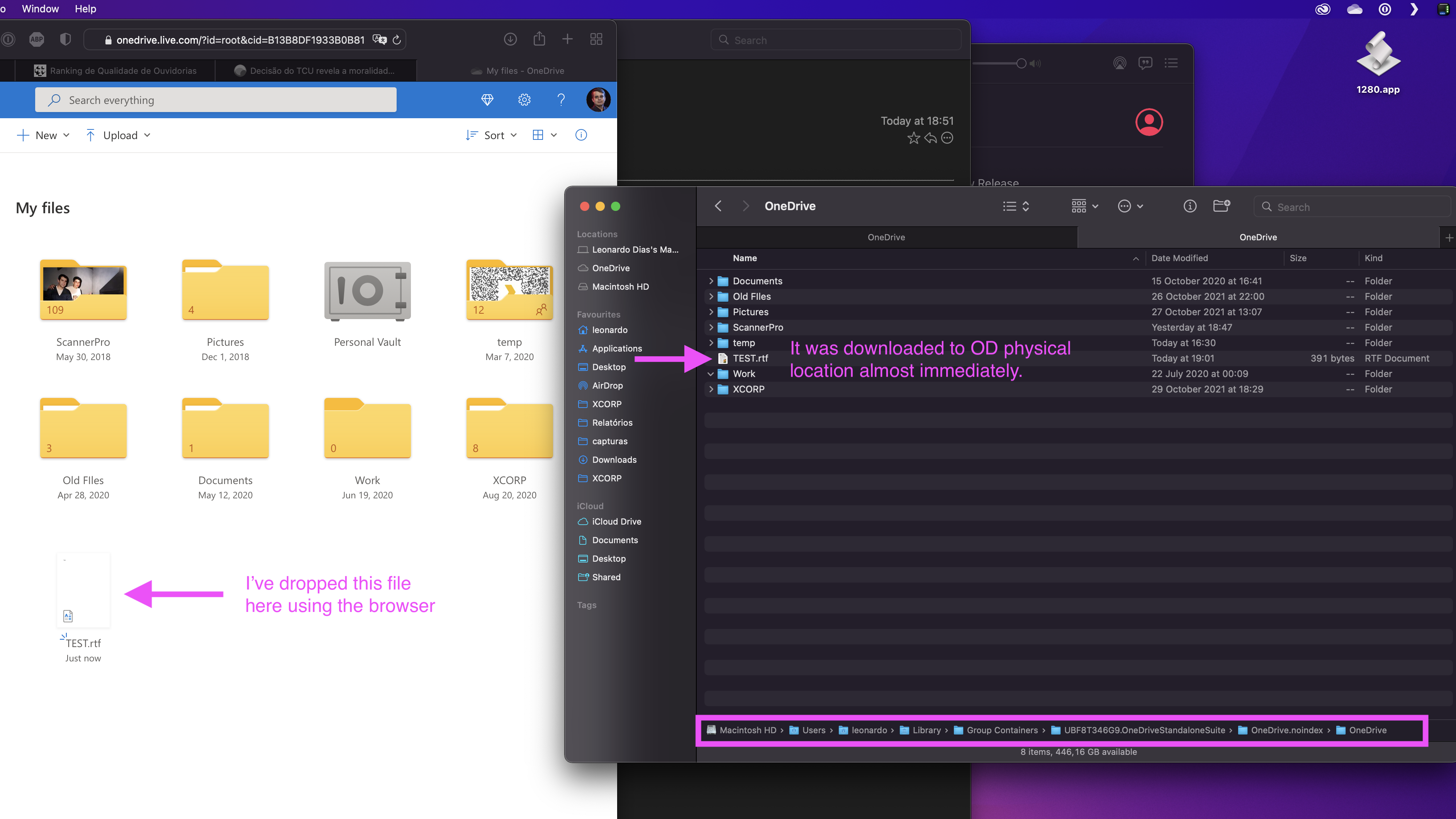Click the OneDrive settings gear icon
Image resolution: width=1456 pixels, height=819 pixels.
tap(524, 100)
